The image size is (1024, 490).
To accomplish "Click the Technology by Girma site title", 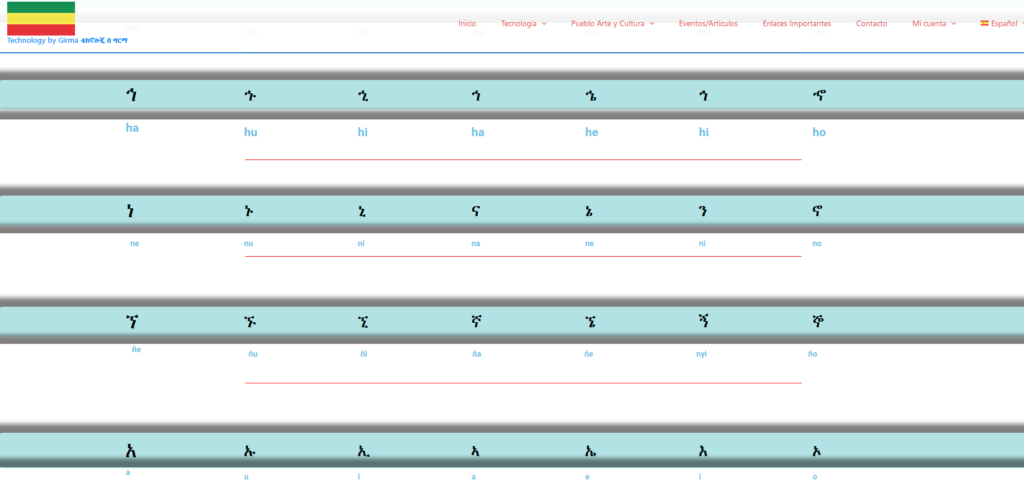I will (67, 41).
